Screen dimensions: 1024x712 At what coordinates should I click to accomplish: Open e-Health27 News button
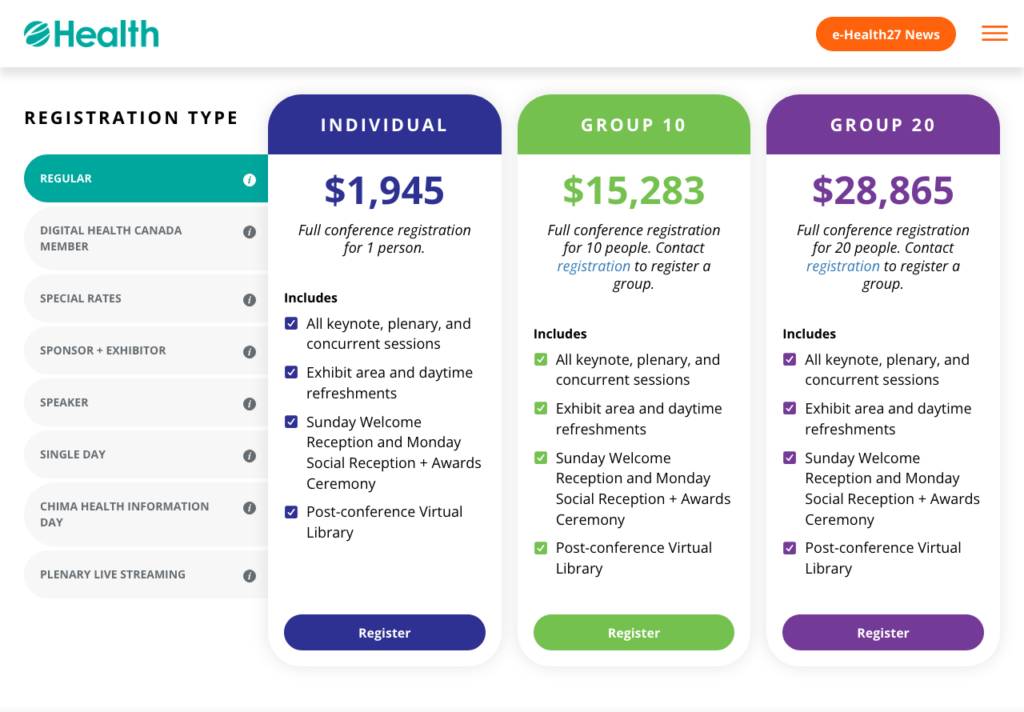tap(886, 35)
